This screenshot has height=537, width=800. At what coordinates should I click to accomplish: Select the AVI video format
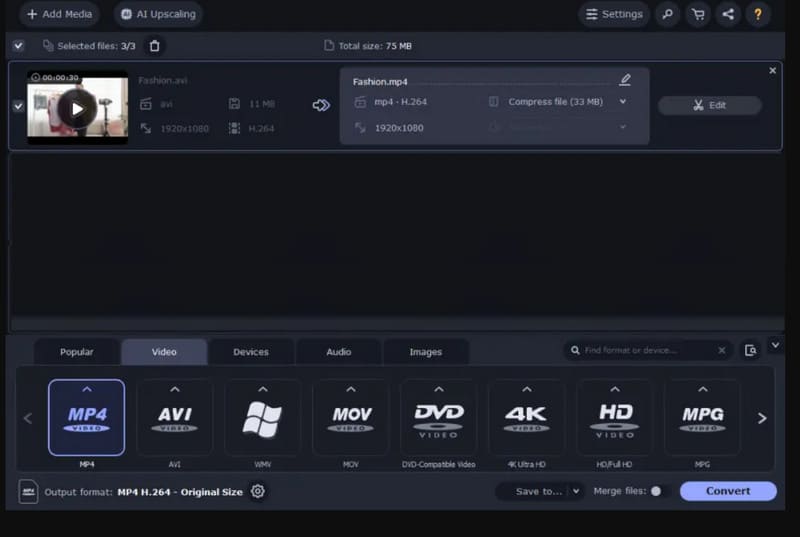point(174,417)
